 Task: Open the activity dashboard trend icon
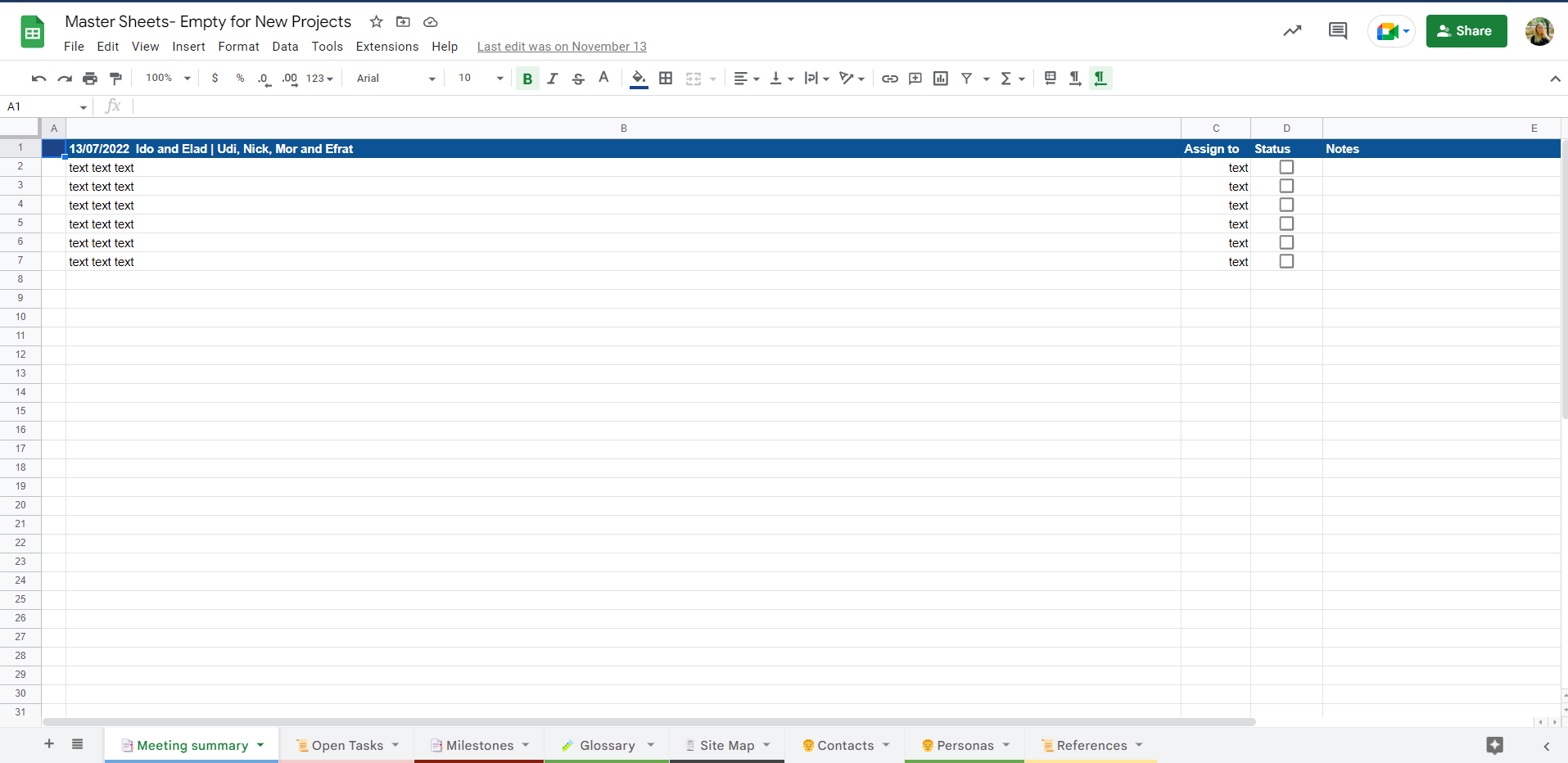[1292, 31]
